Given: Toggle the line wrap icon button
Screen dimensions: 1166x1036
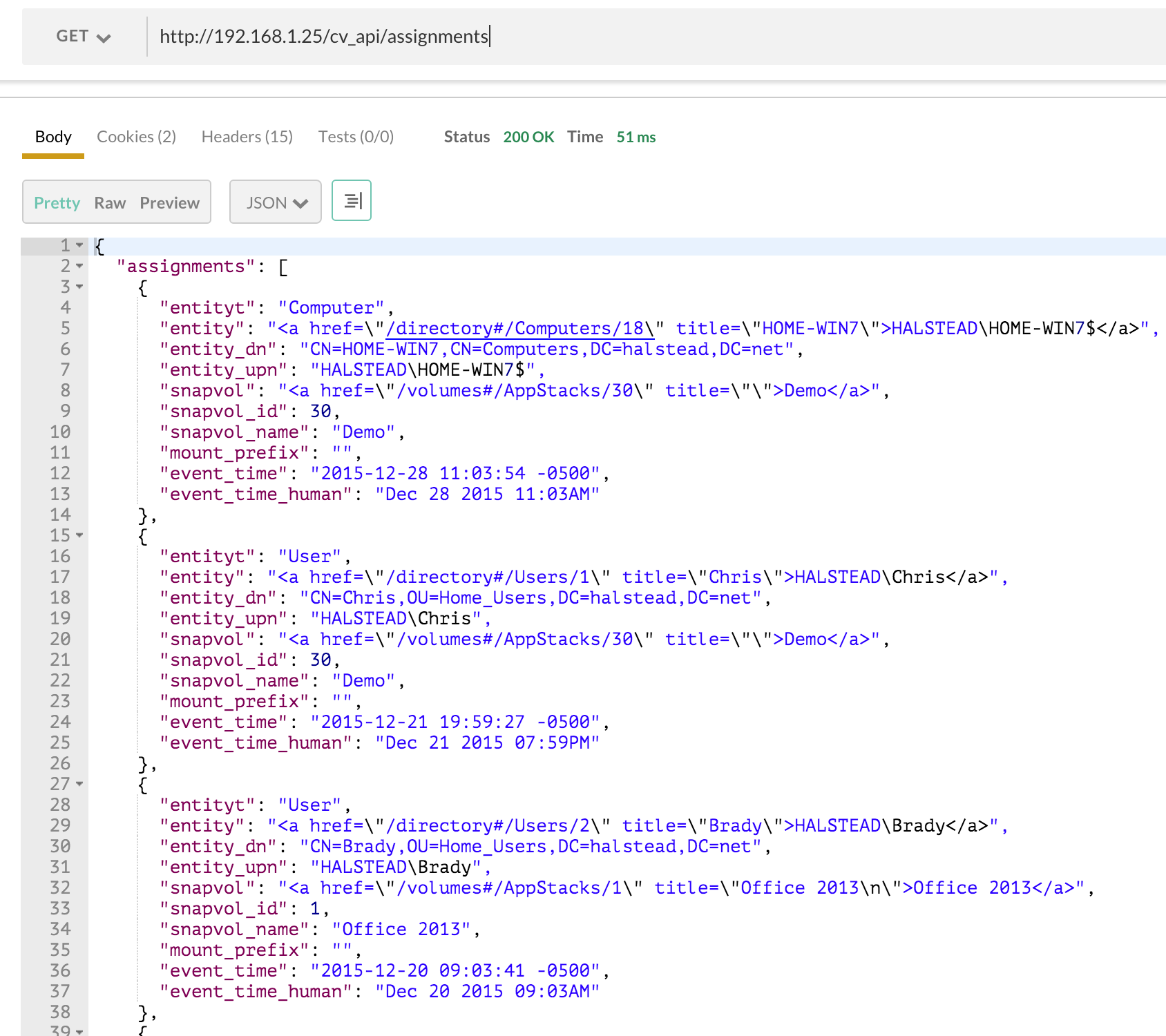Looking at the screenshot, I should (x=352, y=201).
